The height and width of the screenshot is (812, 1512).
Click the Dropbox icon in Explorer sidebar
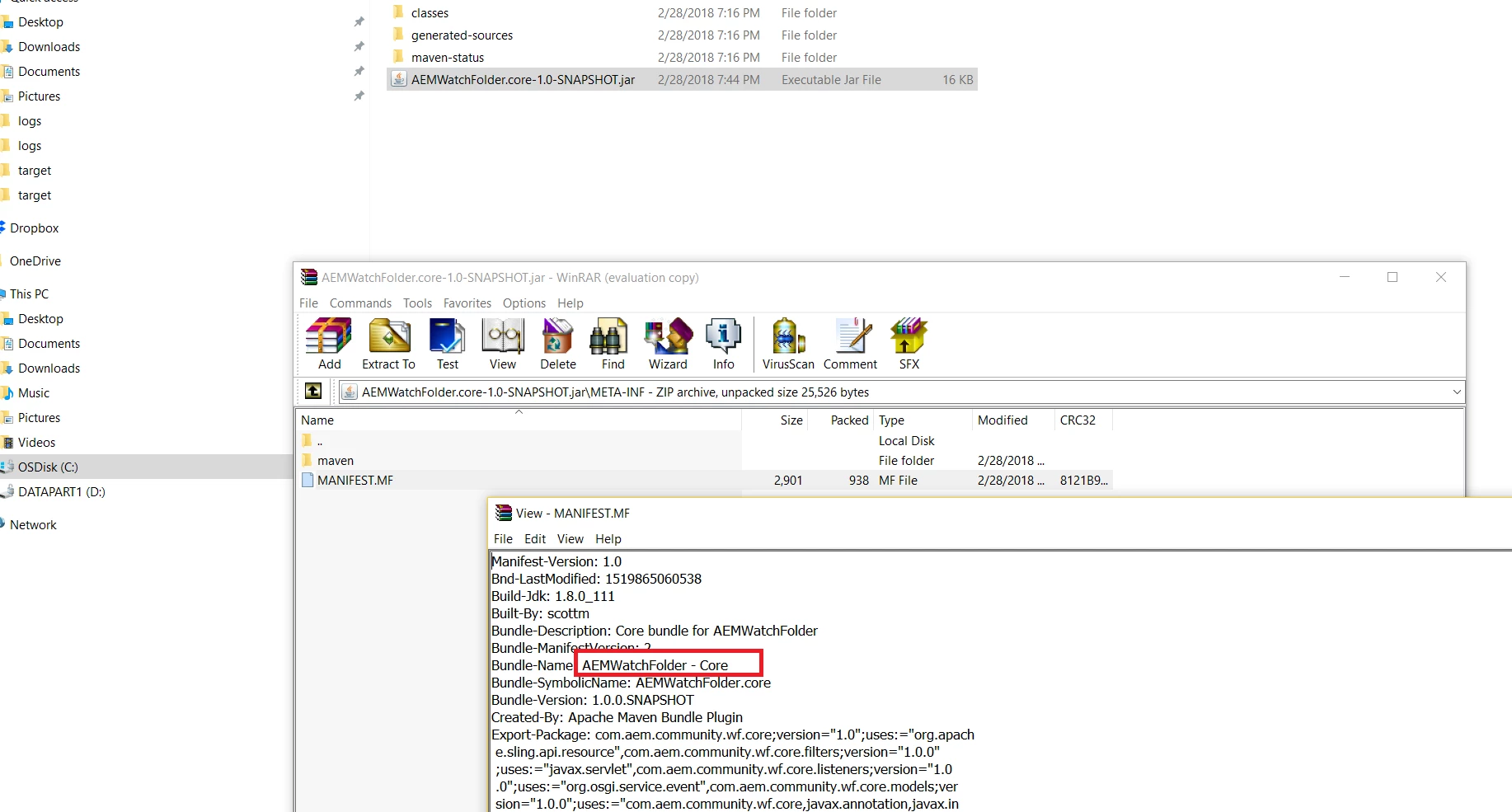coord(2,228)
